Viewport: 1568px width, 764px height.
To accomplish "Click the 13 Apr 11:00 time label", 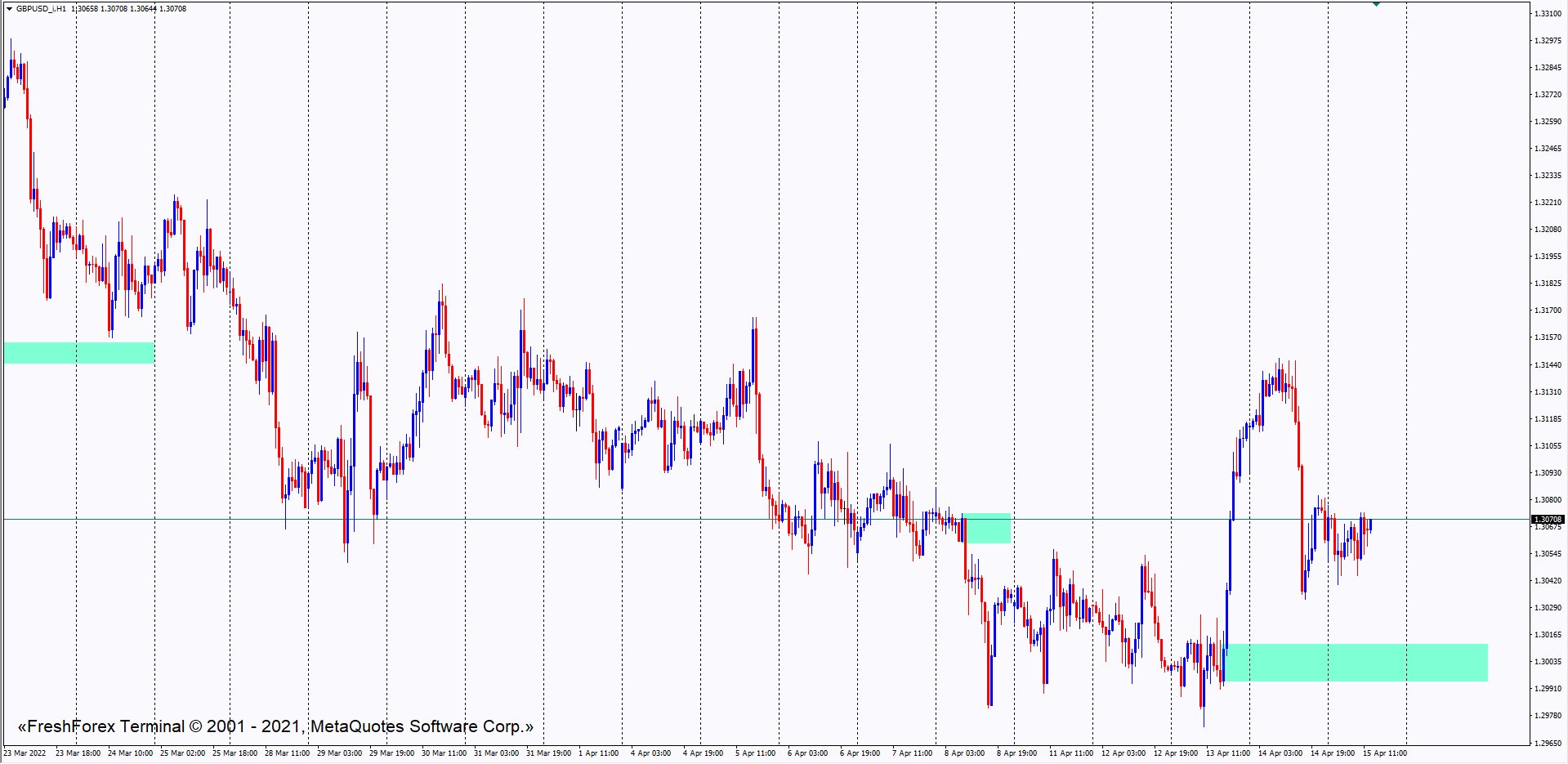I will coord(1227,753).
